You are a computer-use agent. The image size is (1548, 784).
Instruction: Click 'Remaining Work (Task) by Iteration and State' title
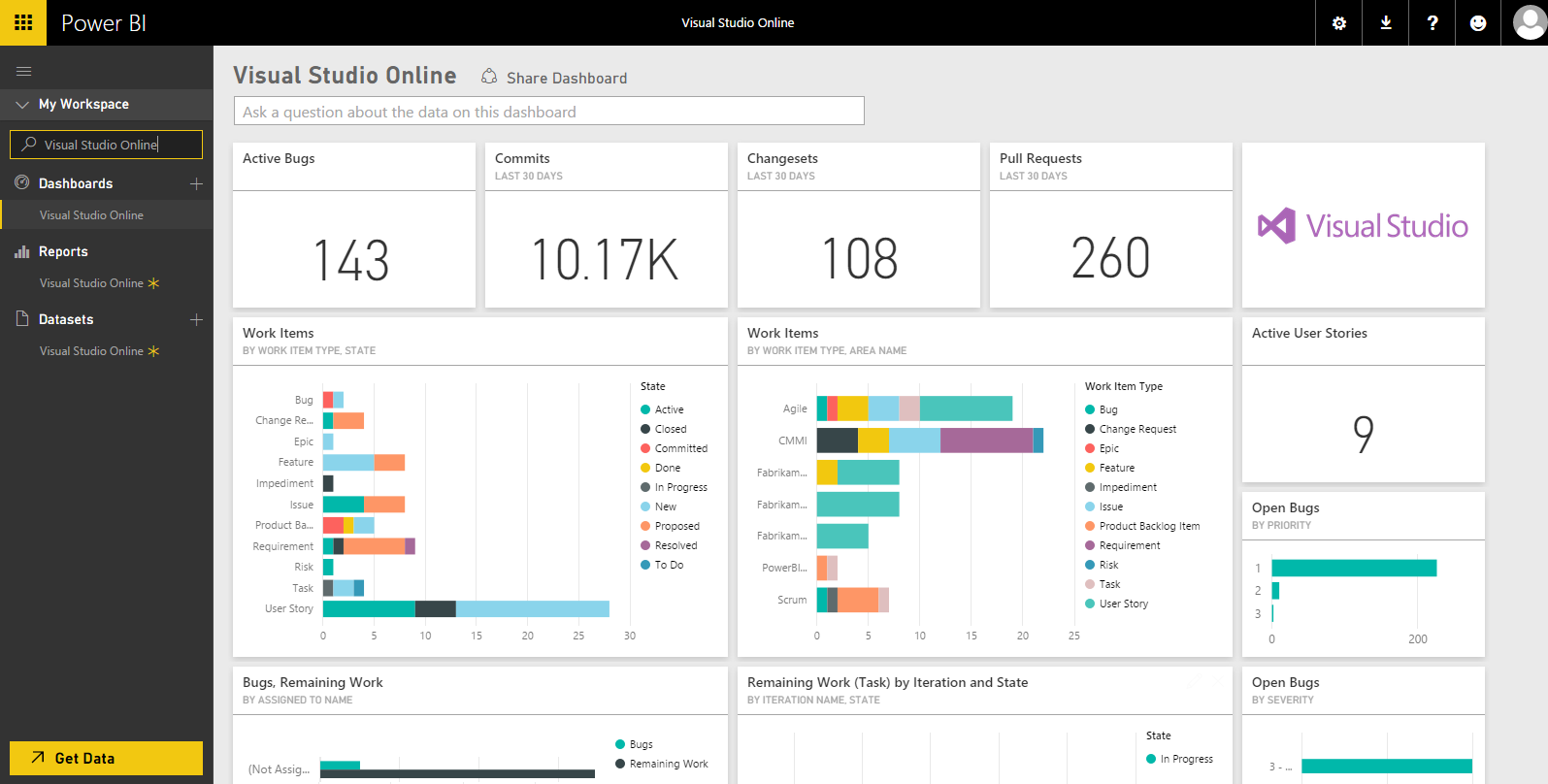click(888, 682)
